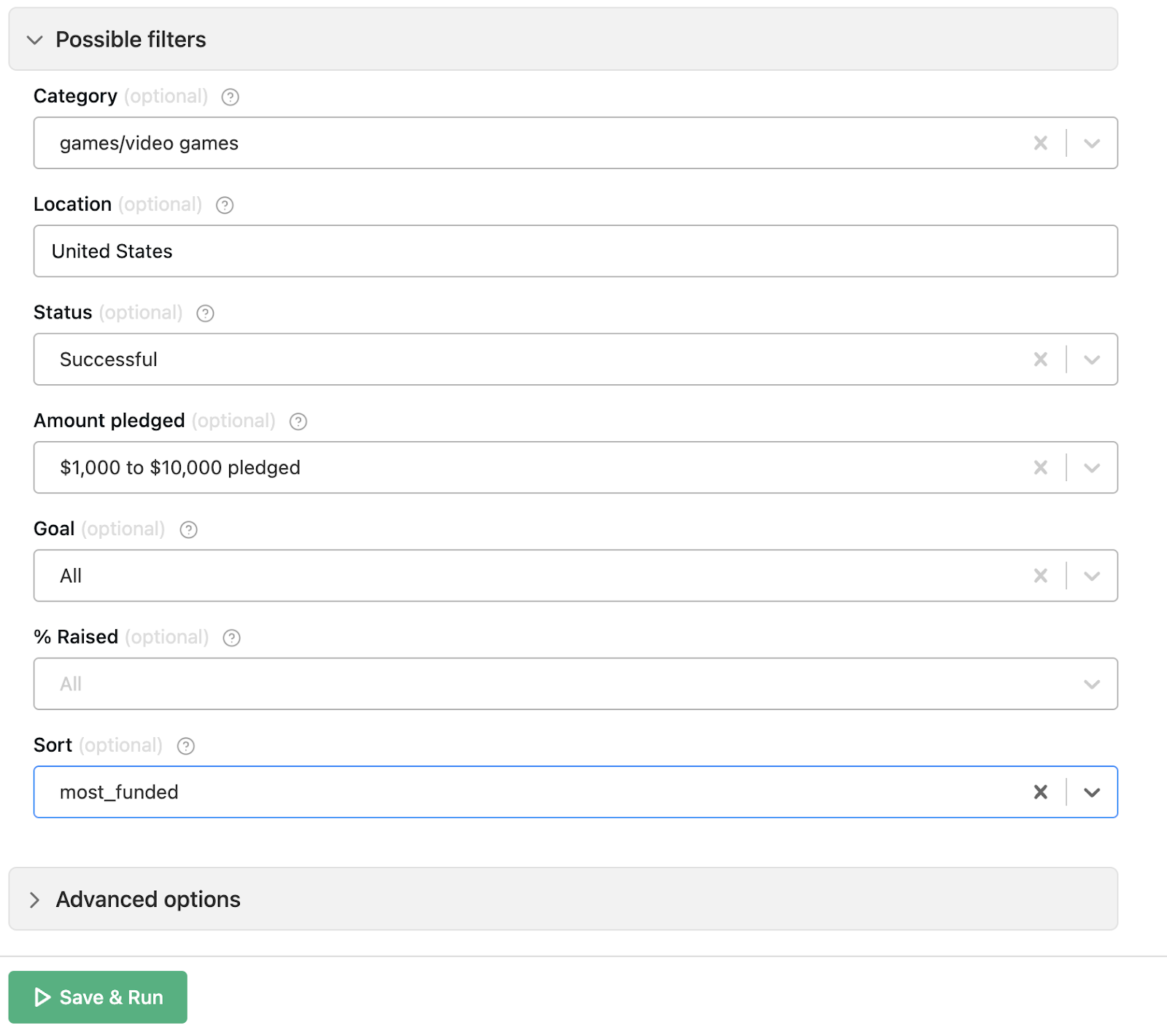Expand the Status dropdown list

1091,359
